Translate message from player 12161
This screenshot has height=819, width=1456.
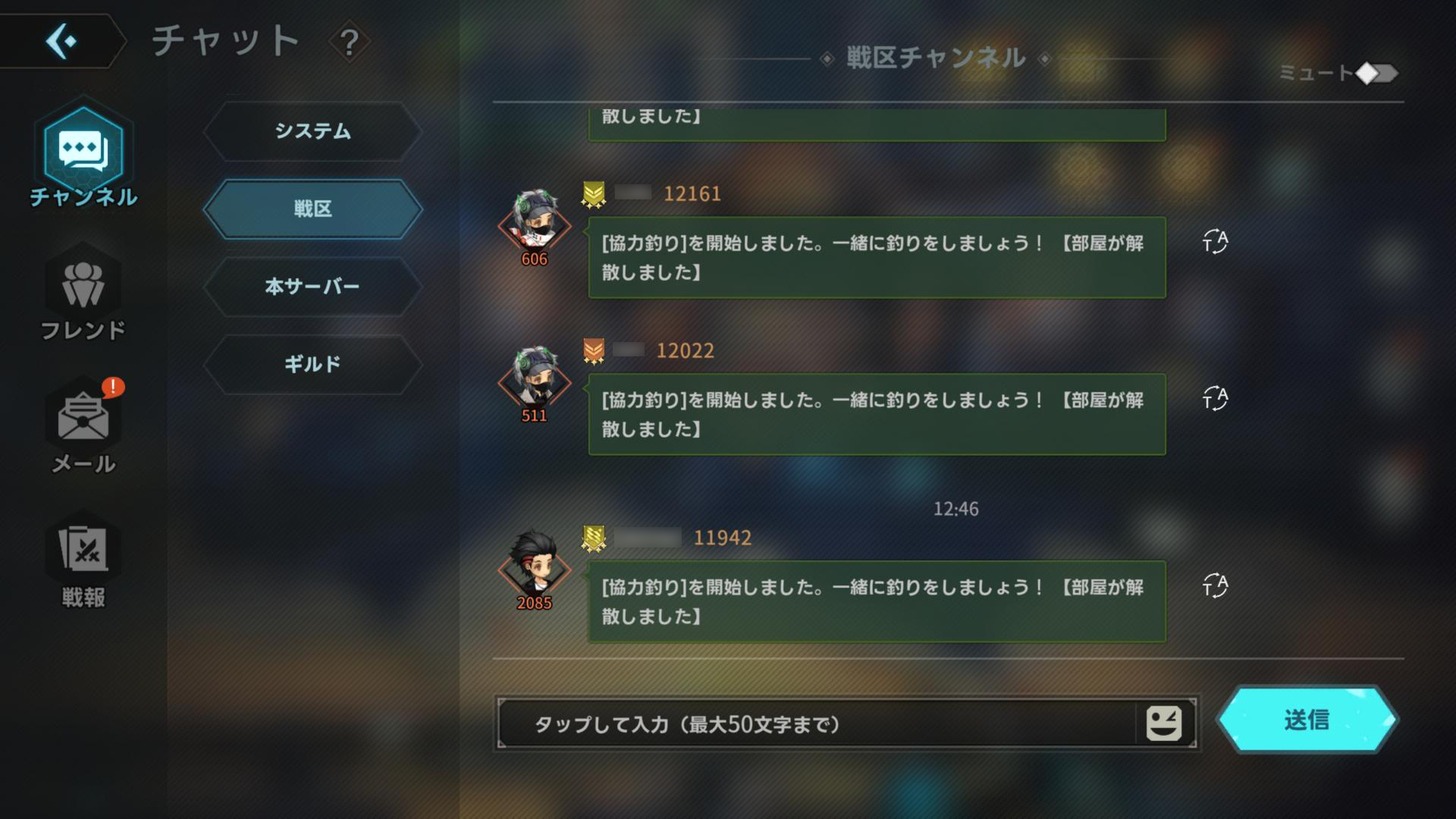1215,241
